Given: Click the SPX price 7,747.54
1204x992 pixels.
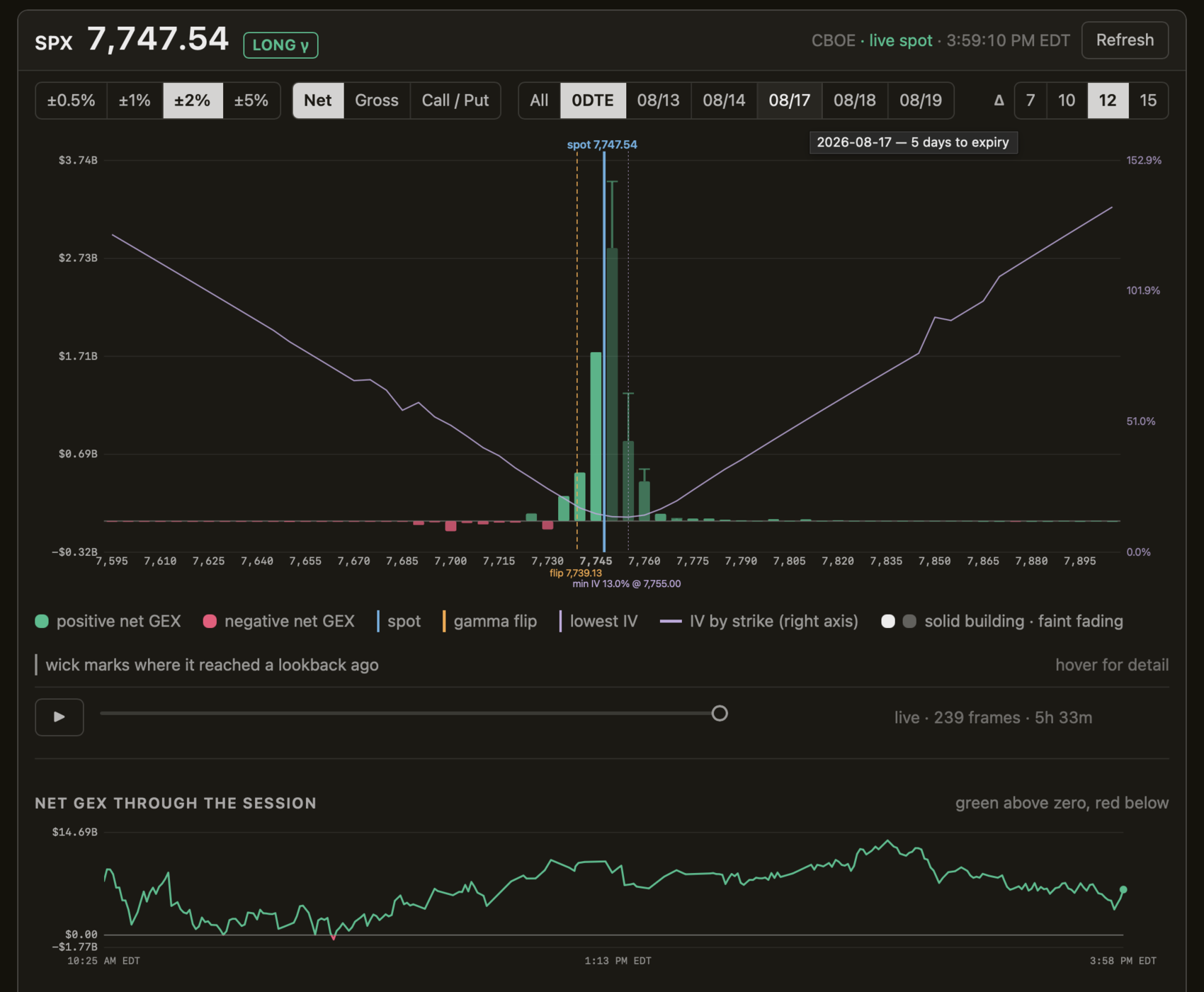Looking at the screenshot, I should point(157,39).
